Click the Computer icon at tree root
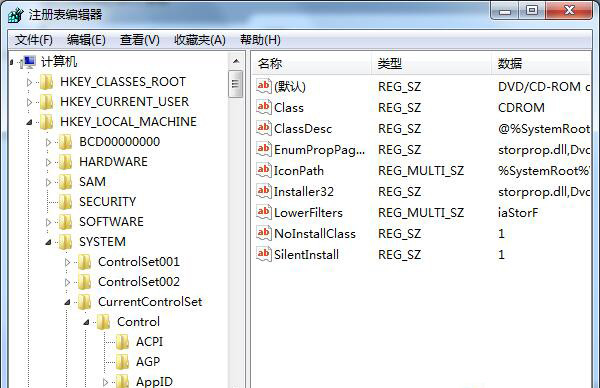Screen dimensions: 600x388 coord(28,62)
